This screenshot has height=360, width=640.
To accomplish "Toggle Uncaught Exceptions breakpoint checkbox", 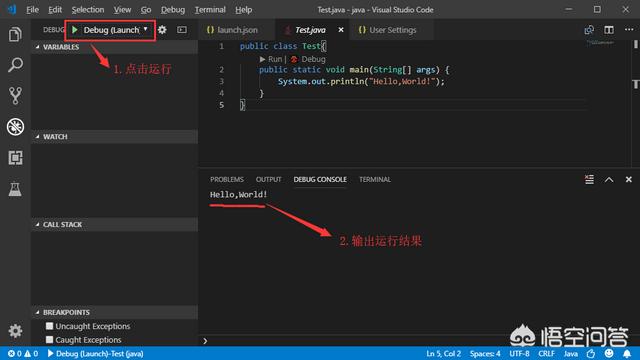I will [49, 326].
